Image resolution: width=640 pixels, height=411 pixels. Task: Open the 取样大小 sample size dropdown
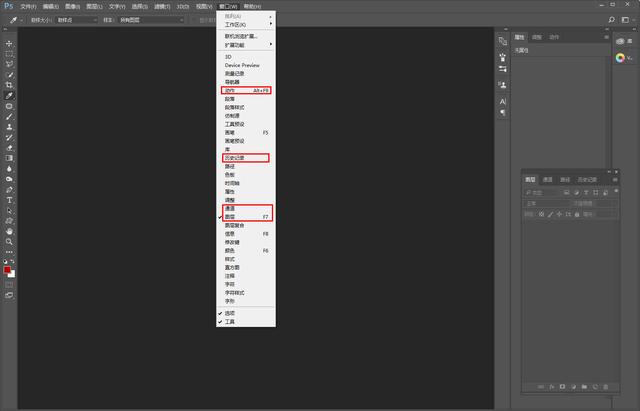tap(77, 20)
